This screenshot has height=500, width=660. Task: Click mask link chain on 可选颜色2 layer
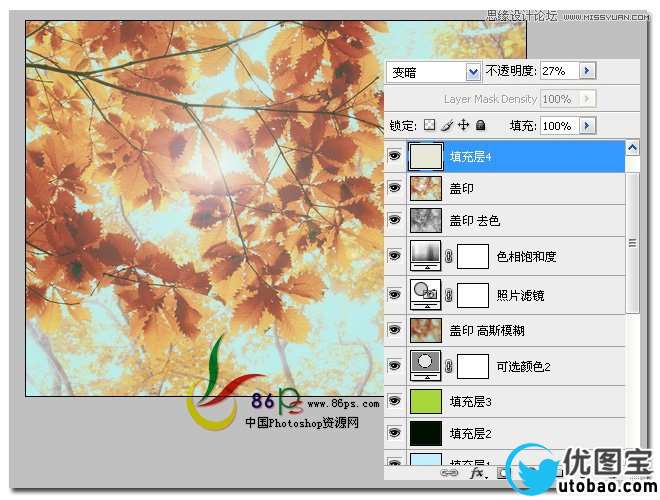tap(449, 366)
